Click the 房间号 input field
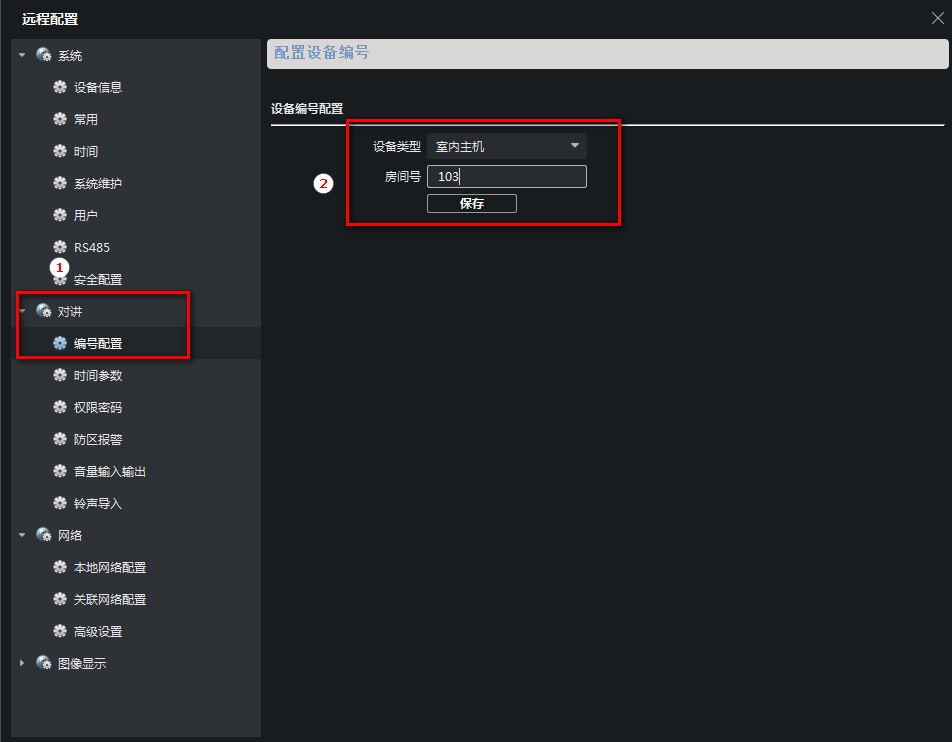 coord(506,177)
